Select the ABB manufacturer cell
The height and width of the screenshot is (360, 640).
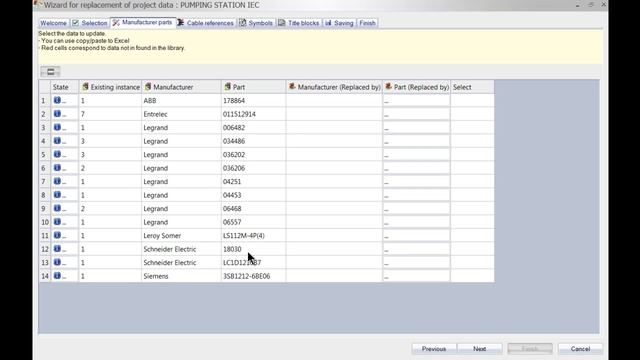point(181,101)
